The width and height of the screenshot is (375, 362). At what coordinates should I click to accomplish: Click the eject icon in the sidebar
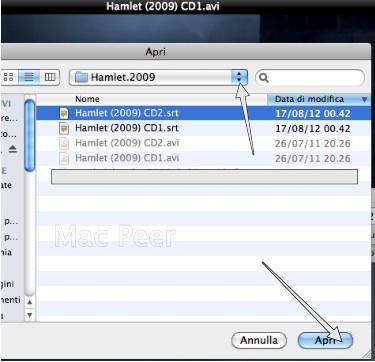tap(13, 150)
